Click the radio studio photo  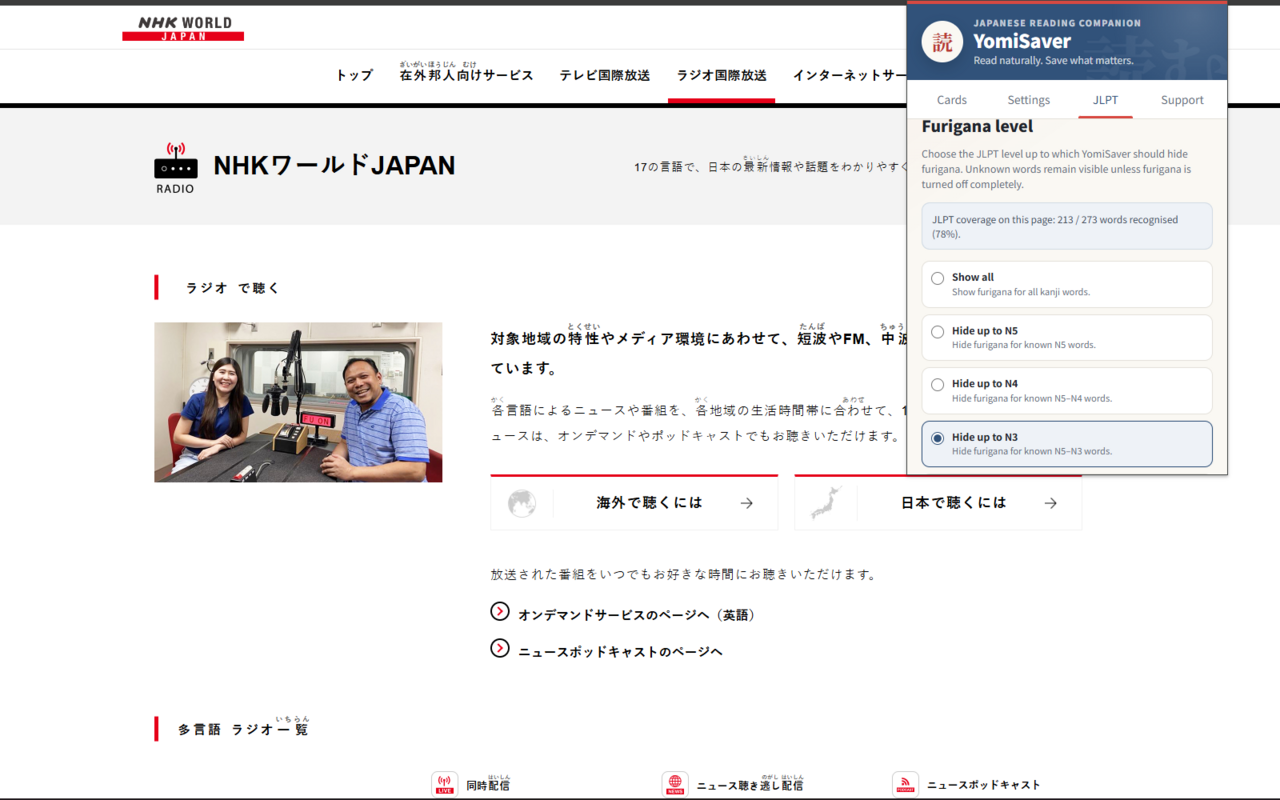pos(298,402)
